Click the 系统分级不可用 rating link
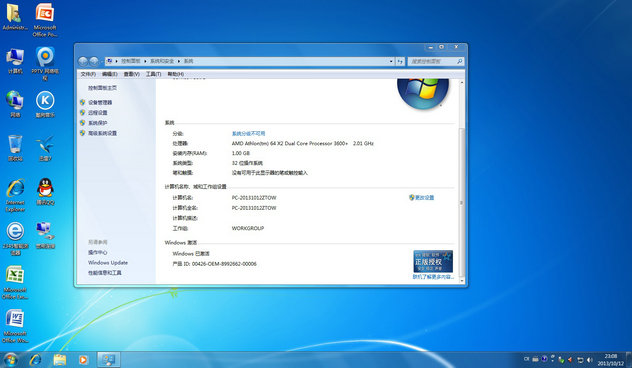This screenshot has height=368, width=632. coord(248,133)
